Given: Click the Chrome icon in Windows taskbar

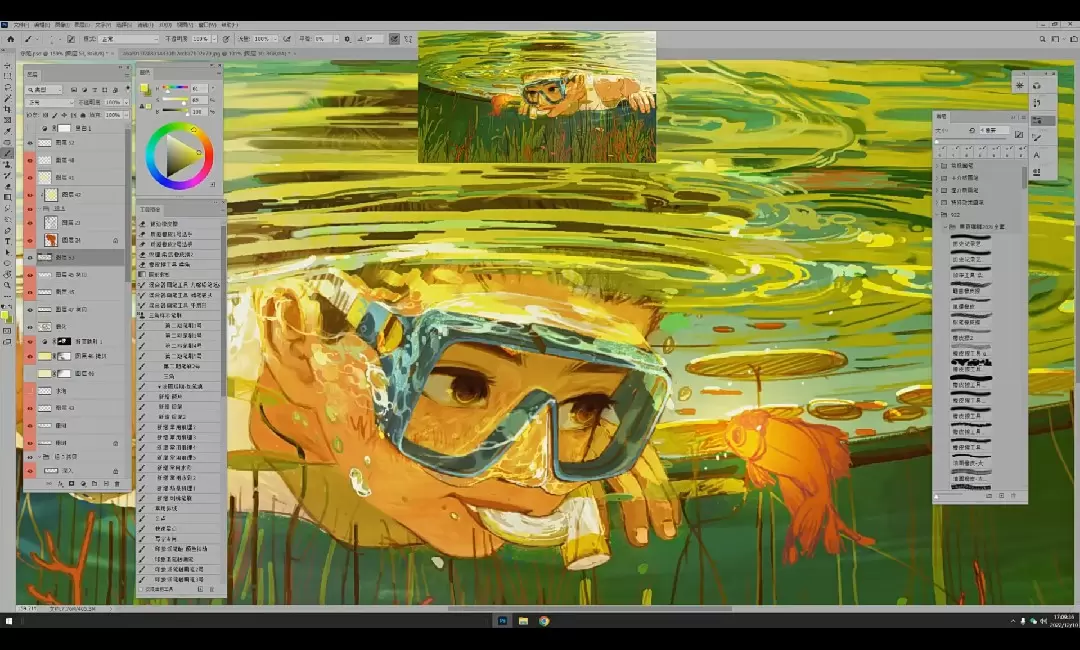Looking at the screenshot, I should click(x=544, y=621).
